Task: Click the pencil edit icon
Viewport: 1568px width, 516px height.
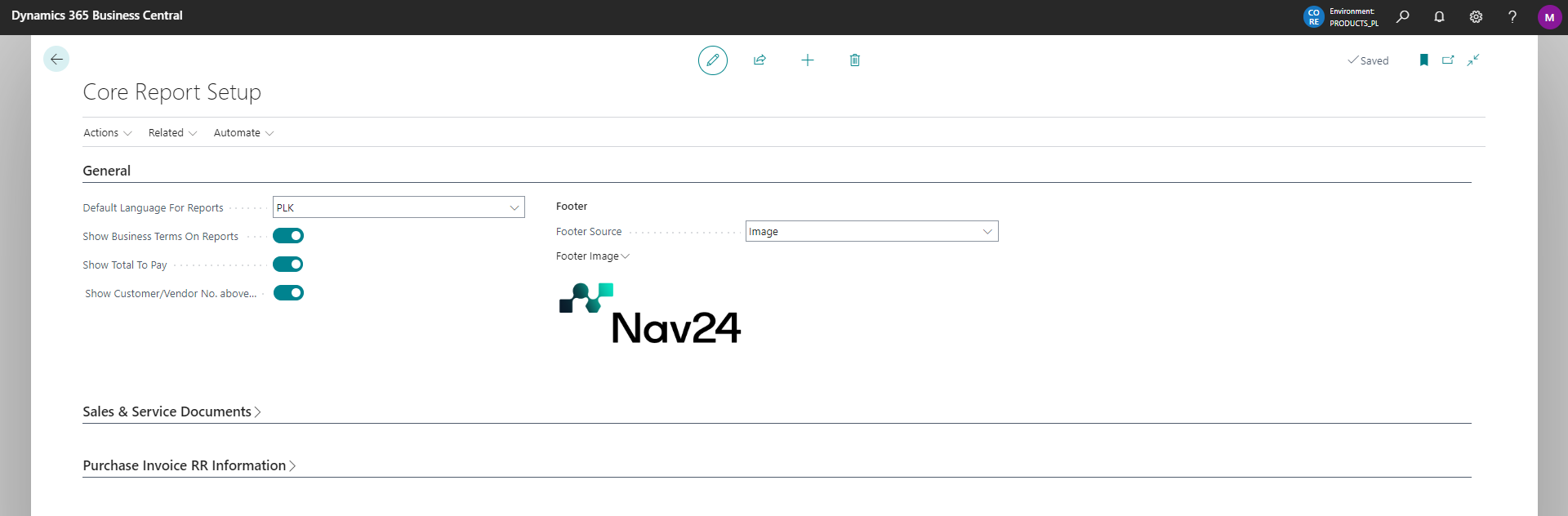Action: [713, 60]
